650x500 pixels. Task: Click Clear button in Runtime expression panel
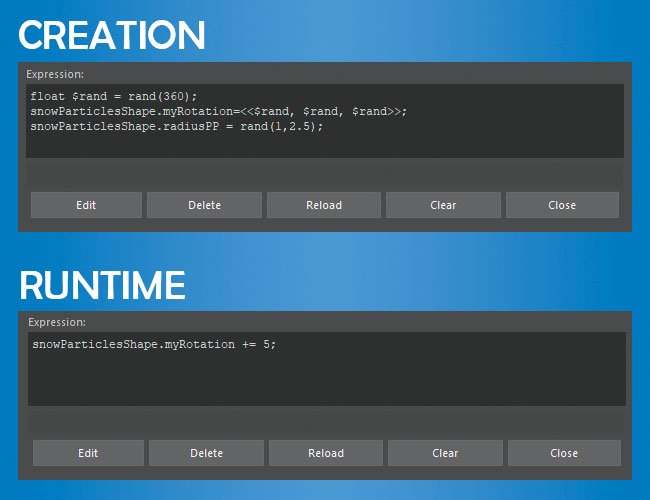pos(445,453)
